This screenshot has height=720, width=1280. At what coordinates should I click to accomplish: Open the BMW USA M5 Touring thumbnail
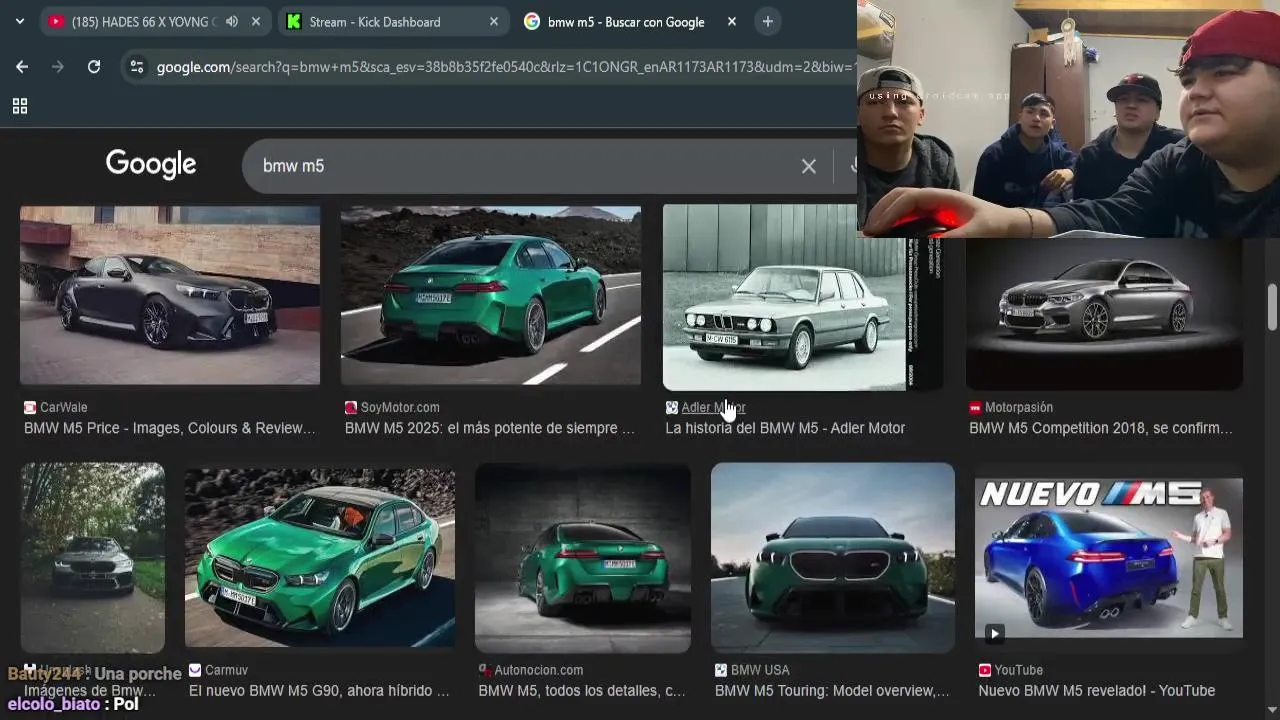point(833,557)
